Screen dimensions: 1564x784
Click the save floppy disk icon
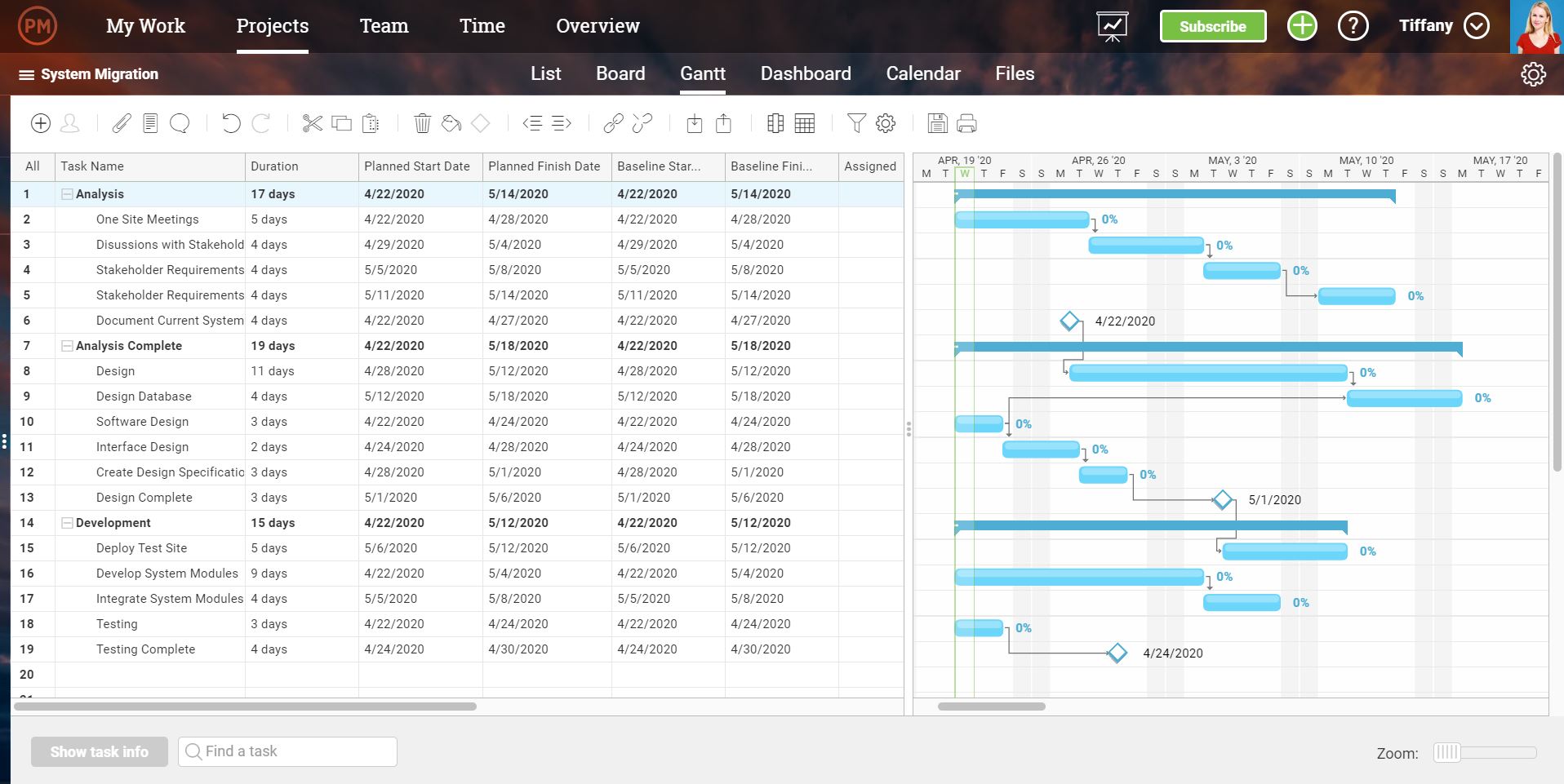[937, 123]
